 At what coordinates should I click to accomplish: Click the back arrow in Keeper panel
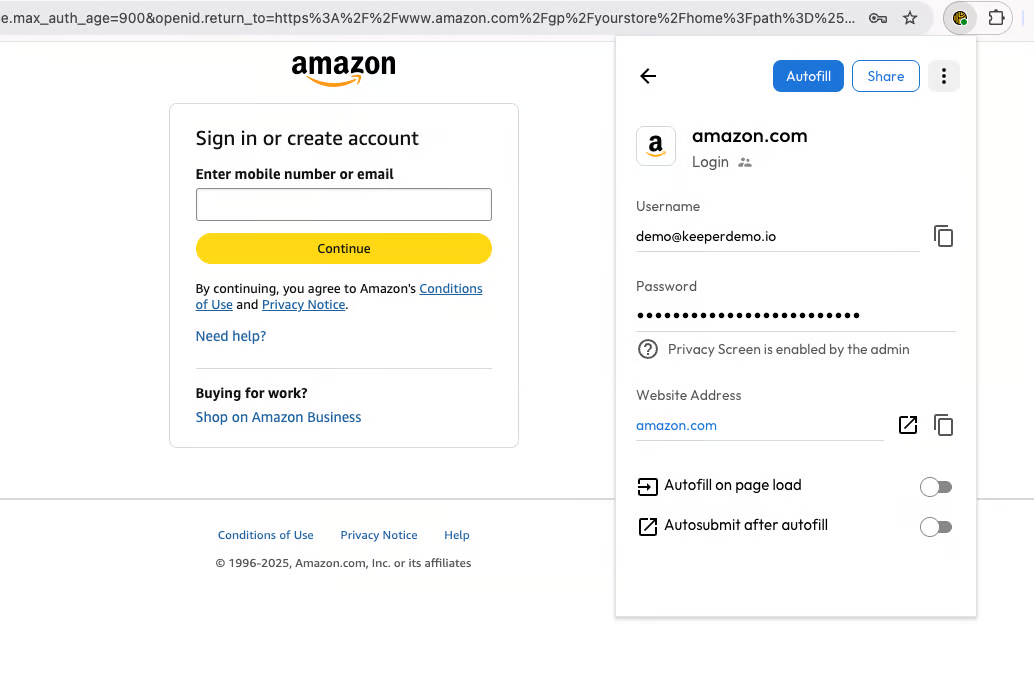tap(648, 76)
